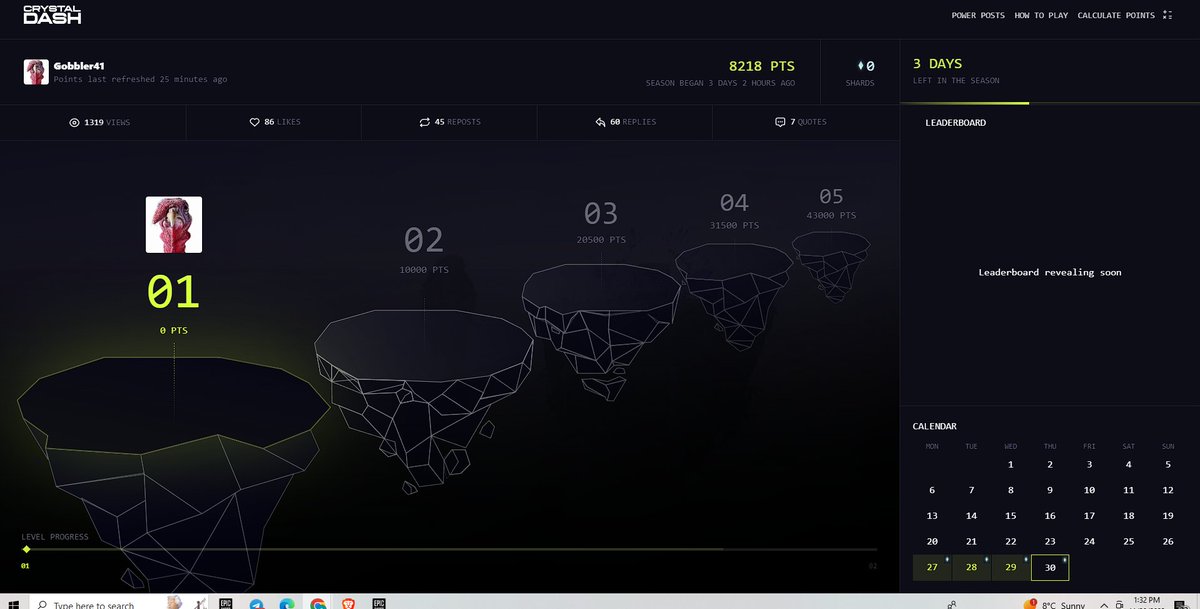The height and width of the screenshot is (609, 1200).
Task: Click the views eye icon
Action: tap(73, 121)
